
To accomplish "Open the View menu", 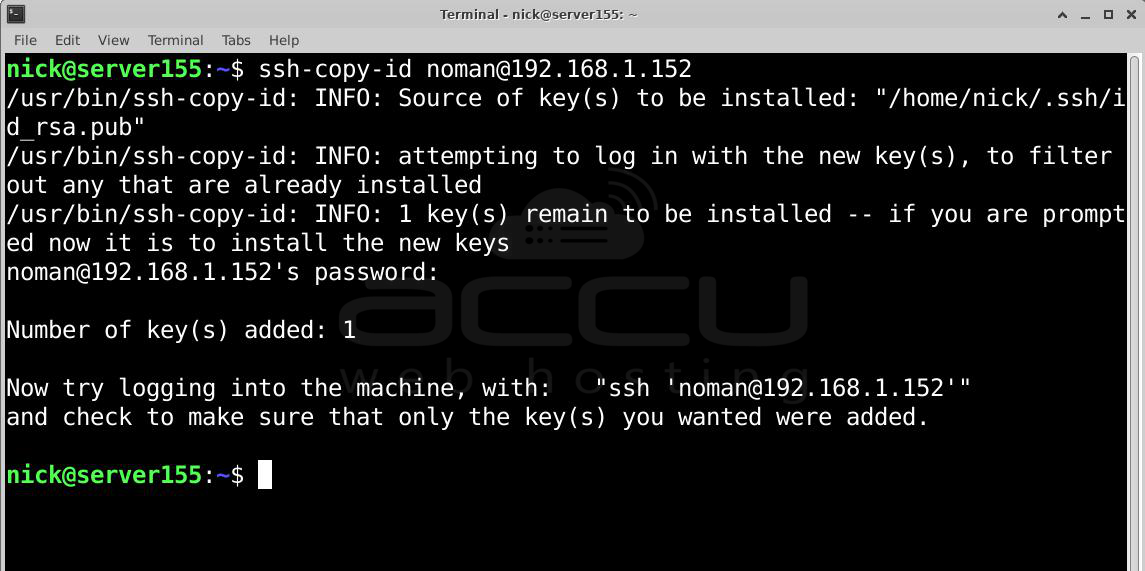I will point(113,40).
